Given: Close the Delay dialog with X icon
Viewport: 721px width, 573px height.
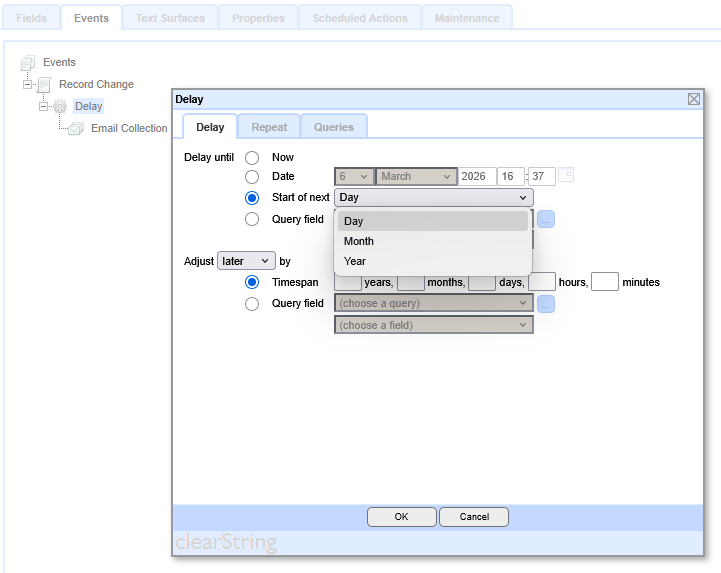Looking at the screenshot, I should tap(694, 99).
